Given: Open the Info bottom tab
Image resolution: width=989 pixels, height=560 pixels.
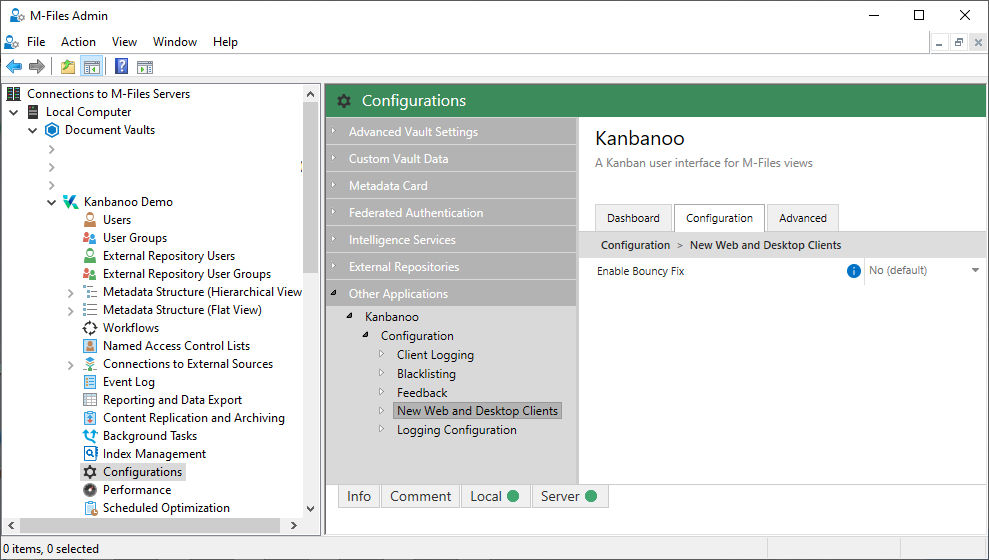Looking at the screenshot, I should [359, 496].
